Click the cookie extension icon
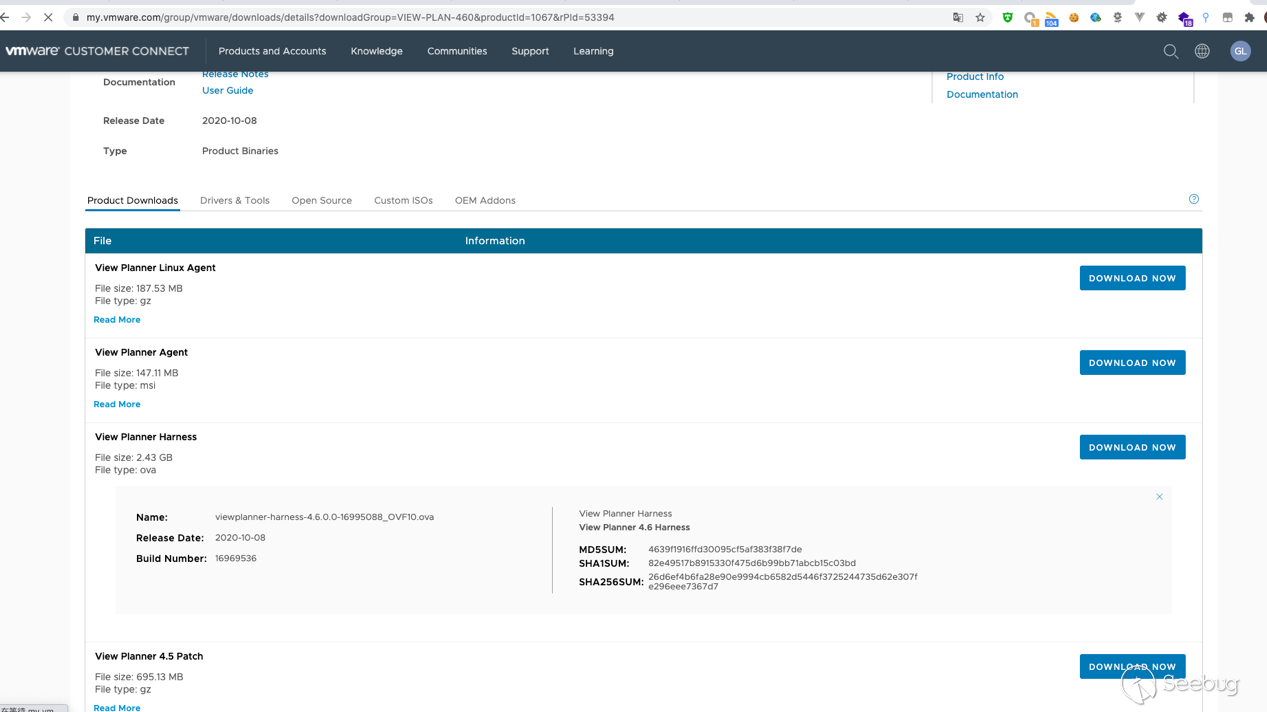 (1073, 17)
